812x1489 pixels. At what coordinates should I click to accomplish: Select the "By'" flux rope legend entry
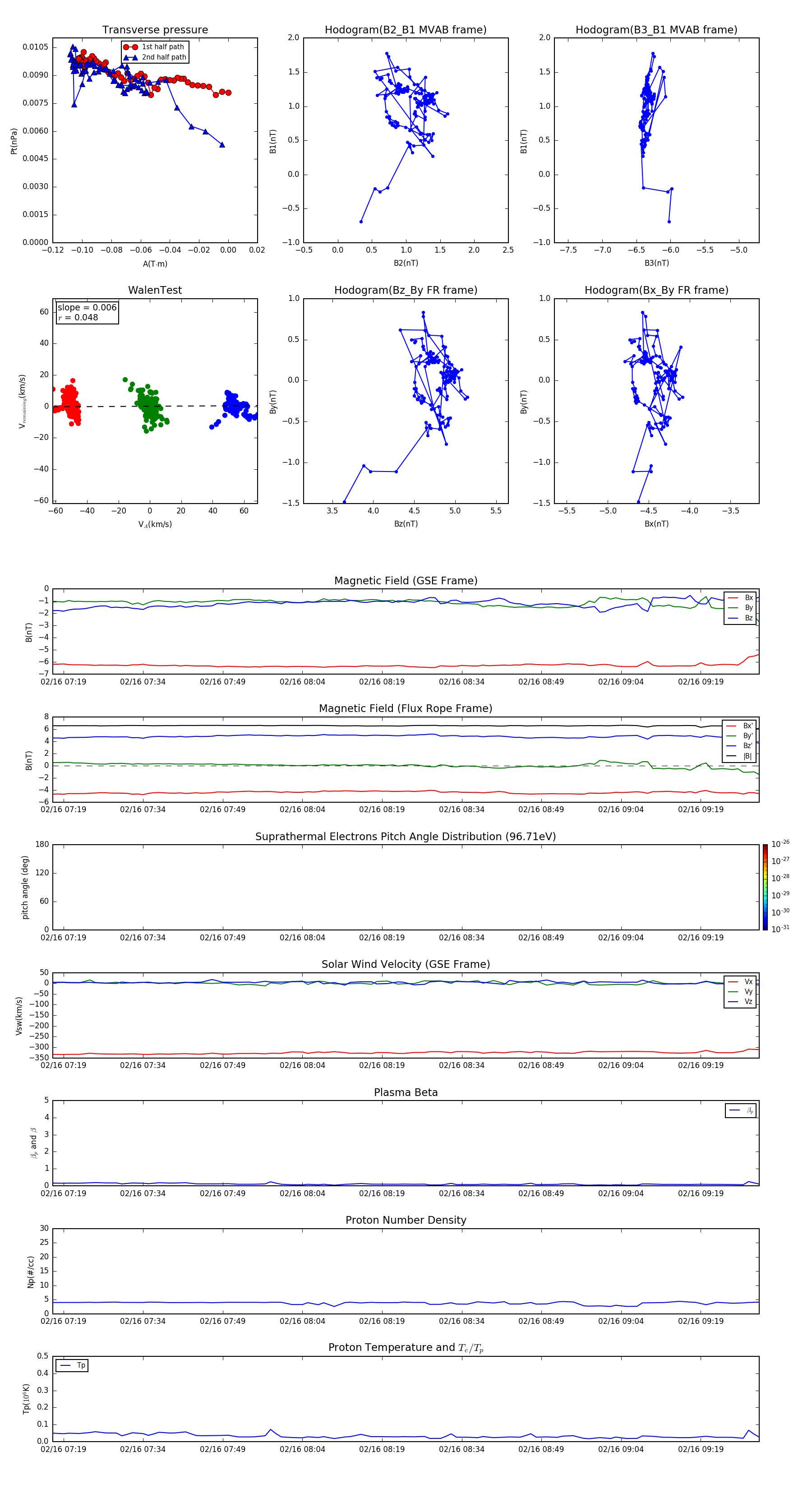740,736
